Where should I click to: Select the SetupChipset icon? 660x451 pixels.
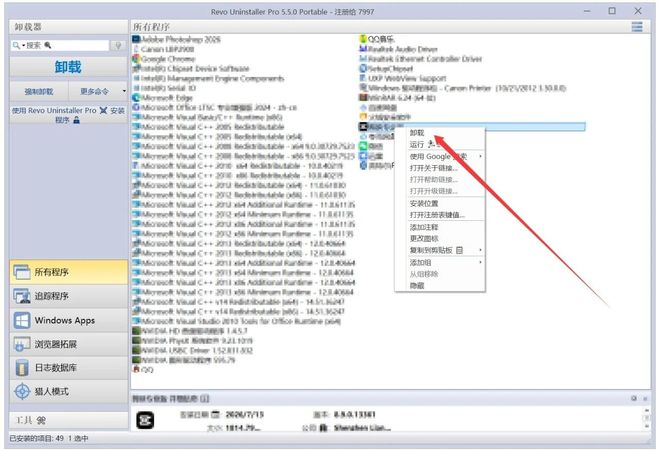tap(363, 68)
